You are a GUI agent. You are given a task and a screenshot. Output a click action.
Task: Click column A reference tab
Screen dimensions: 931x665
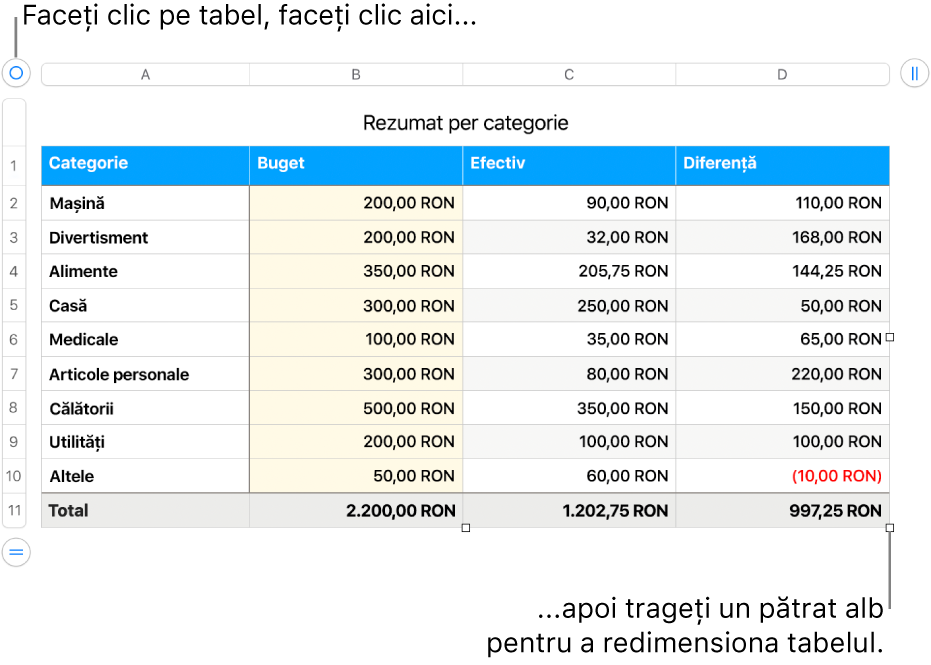click(145, 73)
